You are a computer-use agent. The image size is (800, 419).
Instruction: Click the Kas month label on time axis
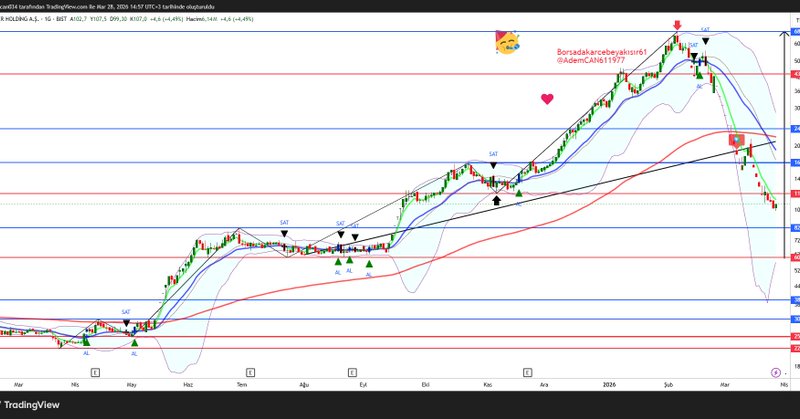[x=488, y=385]
